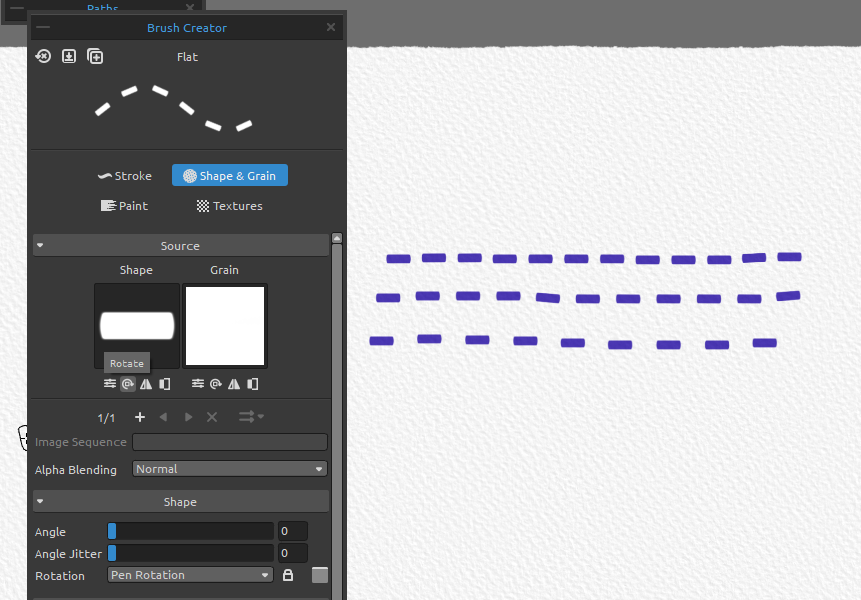Select the reset brush icon
This screenshot has height=600, width=861.
(x=43, y=56)
